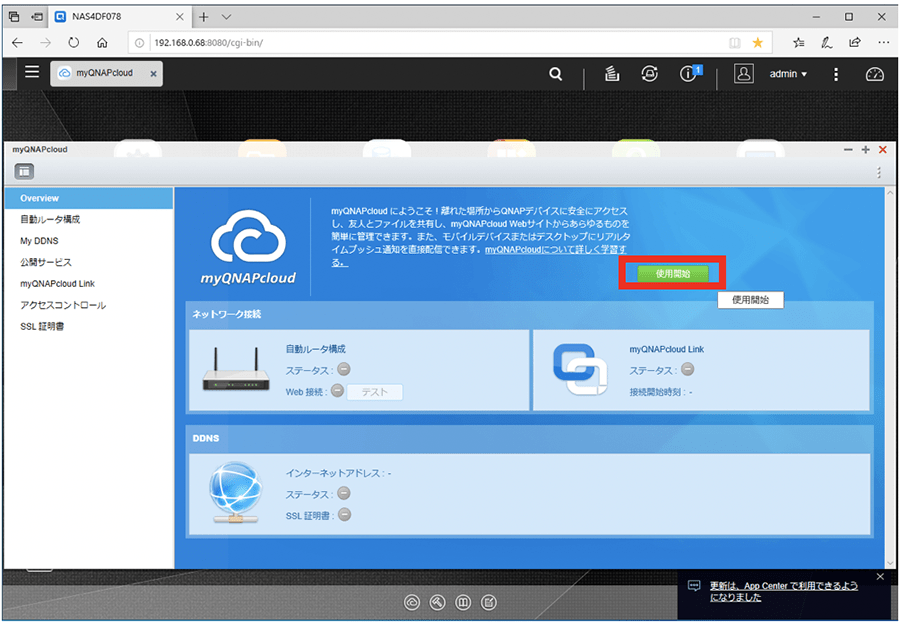Minimize the myQNAPcloud inner window

[x=848, y=150]
